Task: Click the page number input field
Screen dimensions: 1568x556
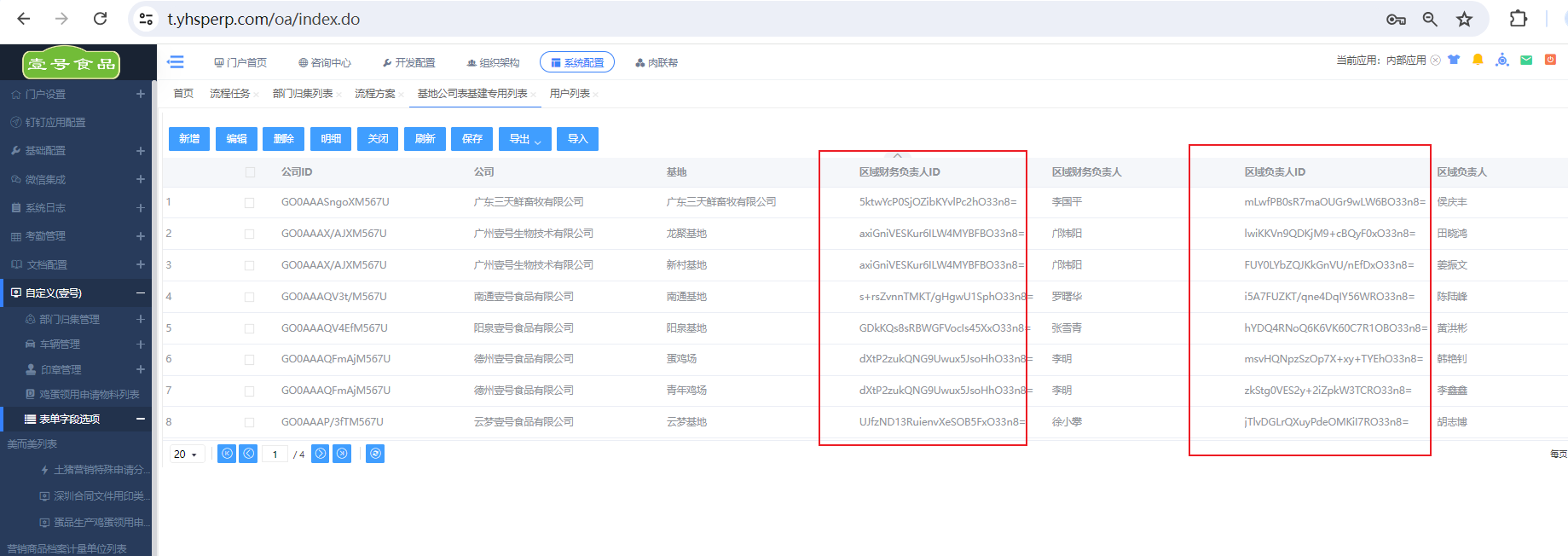Action: 275,455
